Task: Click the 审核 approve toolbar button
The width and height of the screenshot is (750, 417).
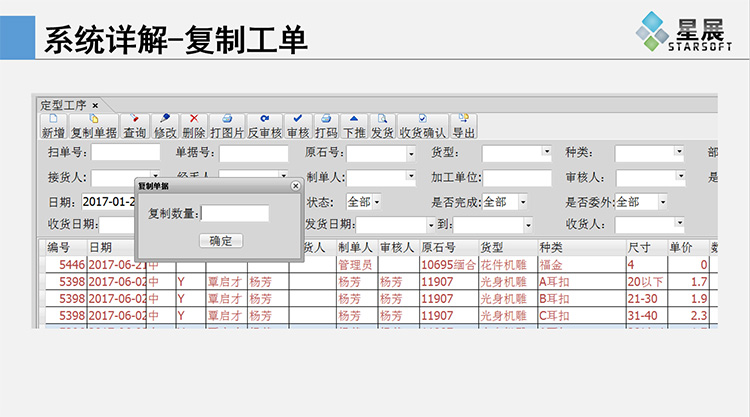Action: 298,126
